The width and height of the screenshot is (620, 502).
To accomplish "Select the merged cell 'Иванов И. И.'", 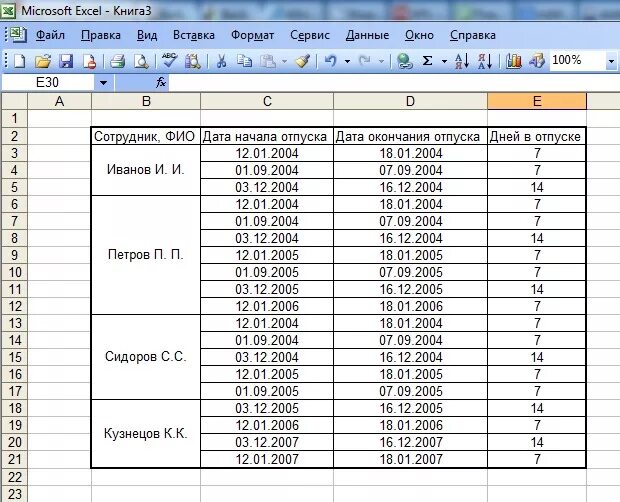I will [x=146, y=170].
